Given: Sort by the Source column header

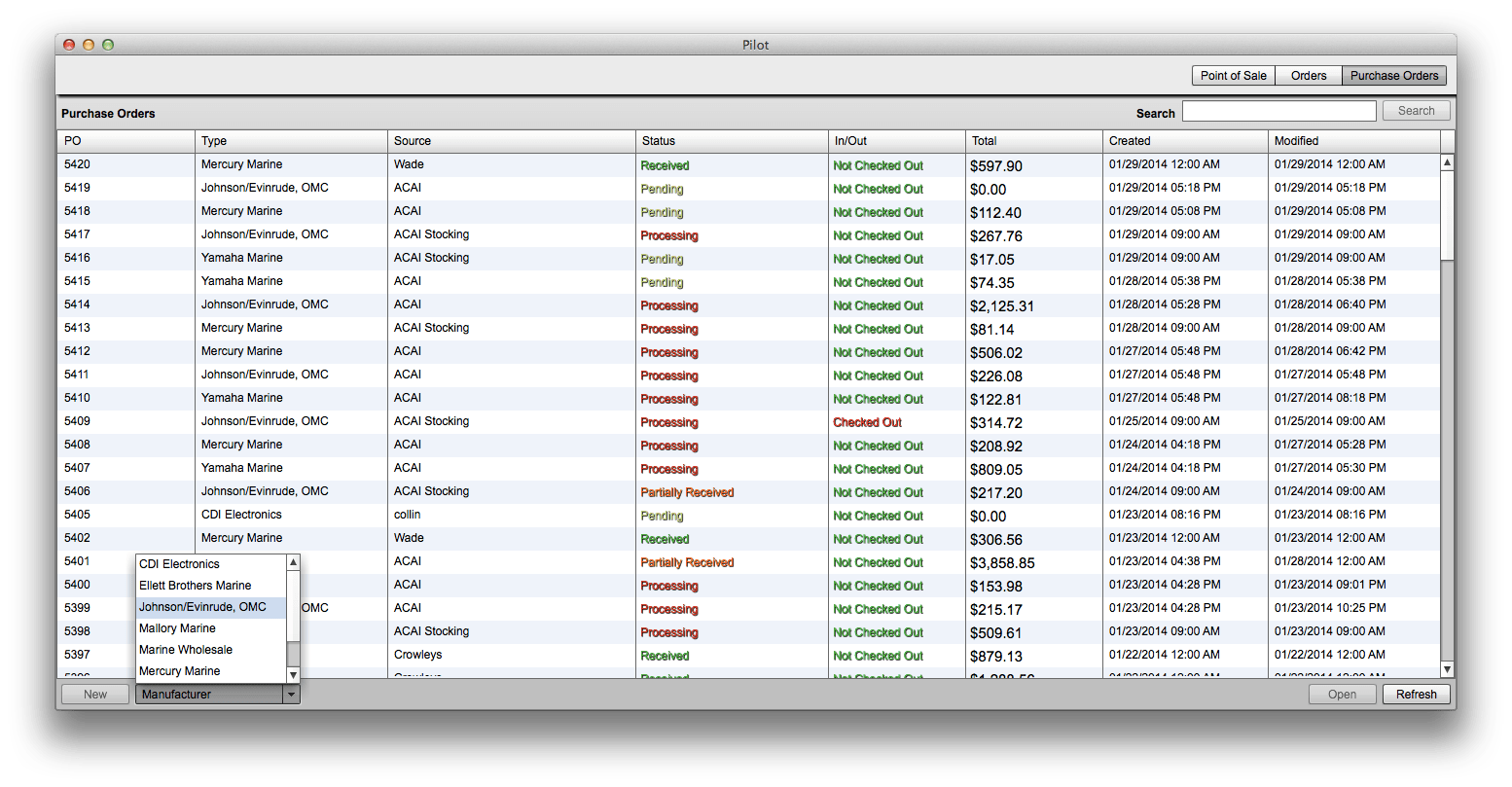Looking at the screenshot, I should point(512,141).
